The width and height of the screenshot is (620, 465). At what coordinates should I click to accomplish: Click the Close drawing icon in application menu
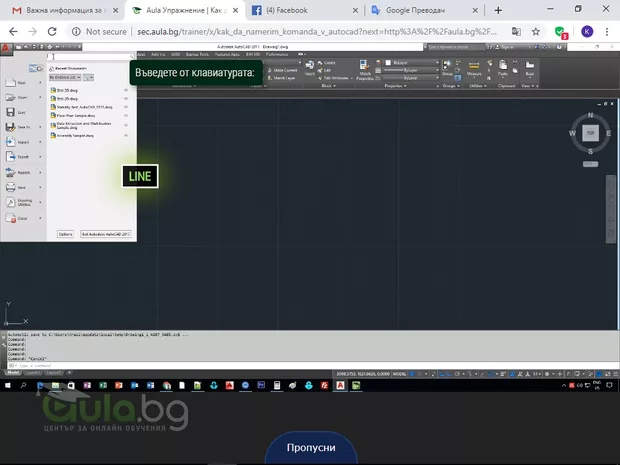pos(10,218)
